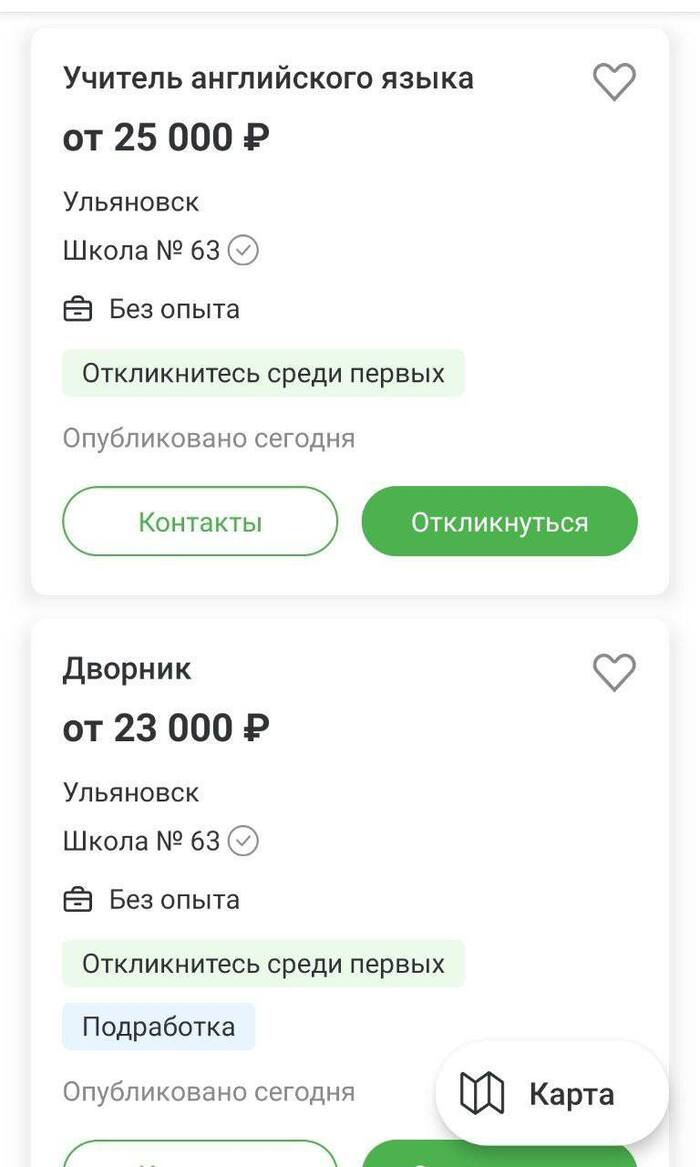Tap the briefcase experience icon on the Дворник card
Screen dimensions: 700x1167
[80, 900]
